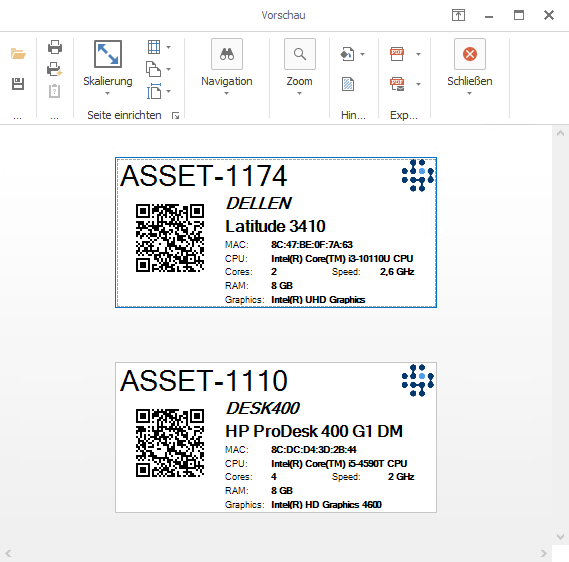This screenshot has width=569, height=562.
Task: Click the logo on ASSET-1110 label
Action: pos(418,381)
